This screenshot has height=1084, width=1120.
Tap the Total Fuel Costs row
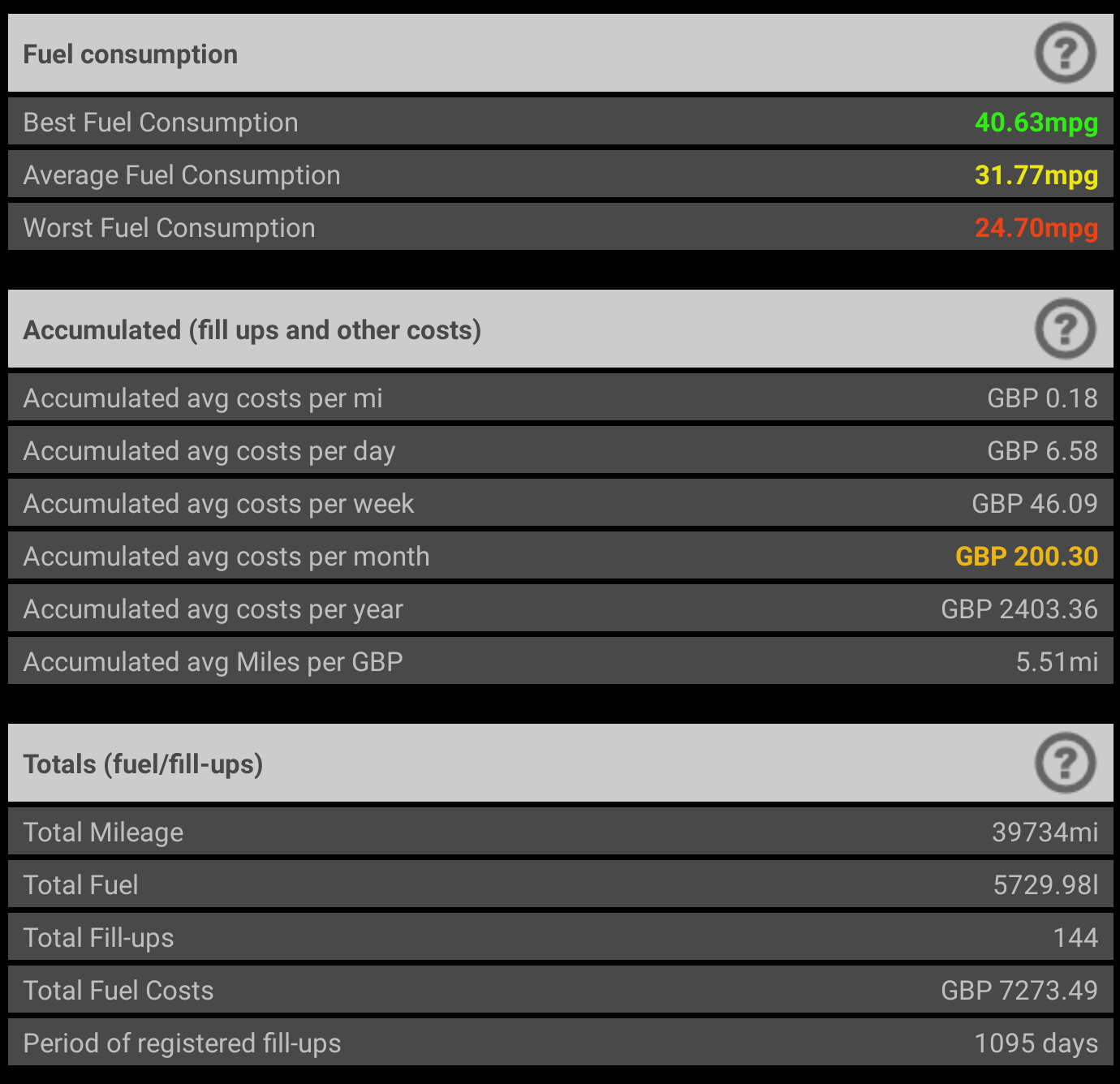[560, 991]
